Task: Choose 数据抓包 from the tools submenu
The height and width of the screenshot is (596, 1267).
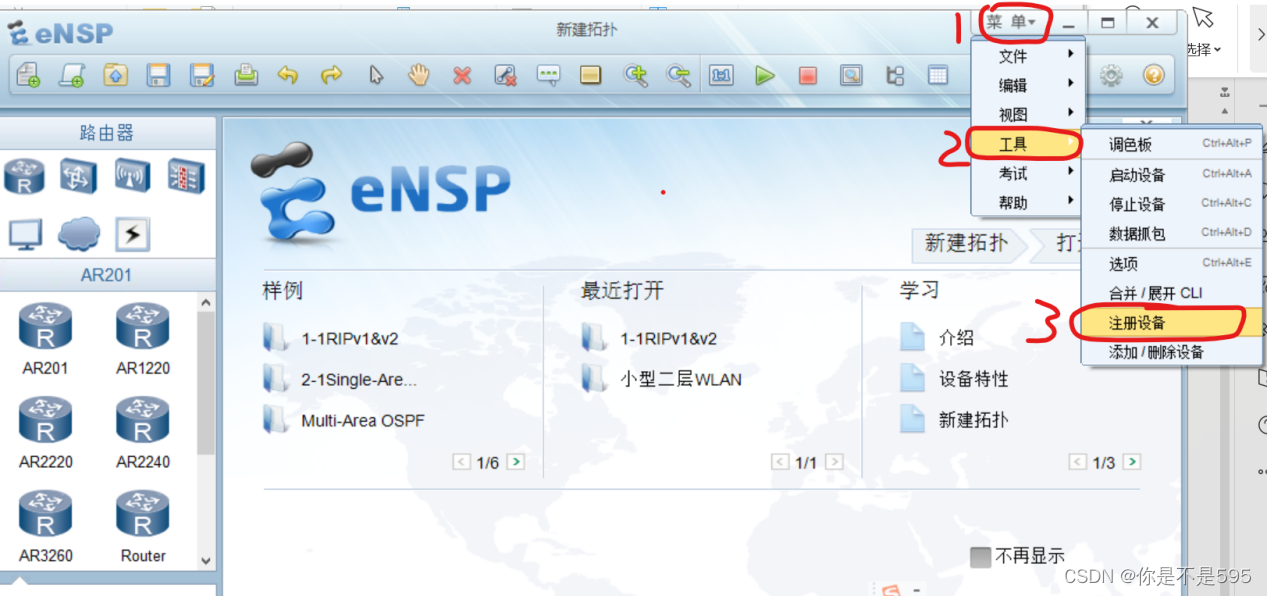Action: pyautogui.click(x=1171, y=233)
